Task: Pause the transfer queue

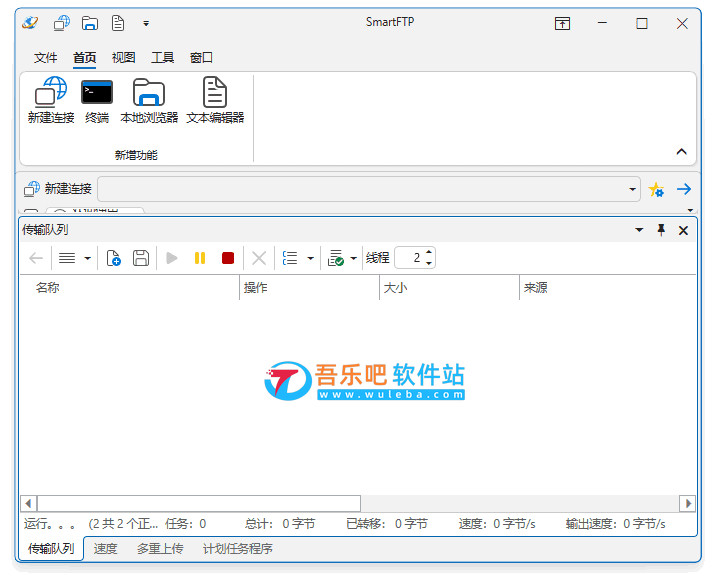Action: click(200, 258)
